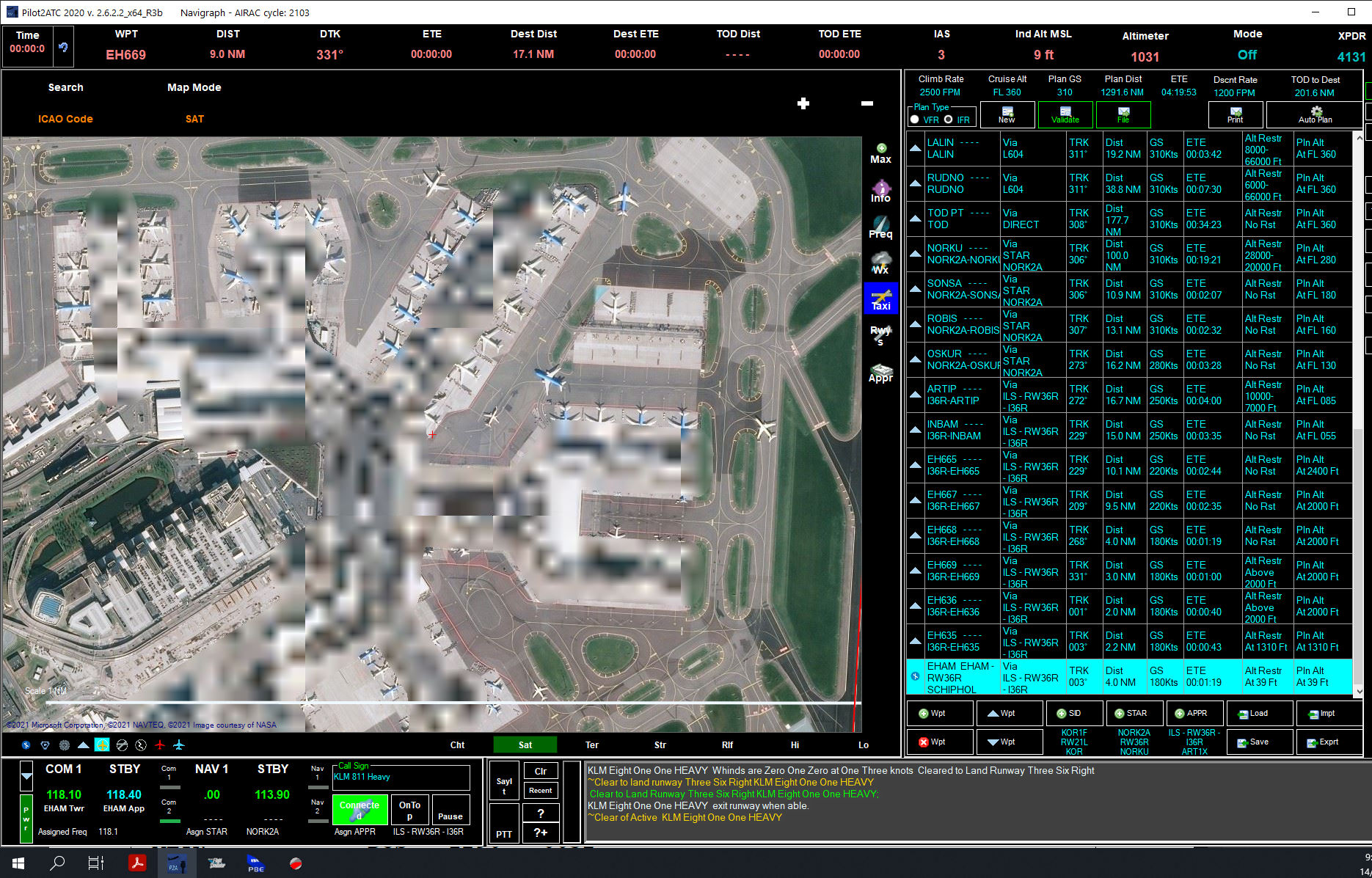Open the Wx weather panel icon
This screenshot has height=878, width=1372.
(x=880, y=263)
